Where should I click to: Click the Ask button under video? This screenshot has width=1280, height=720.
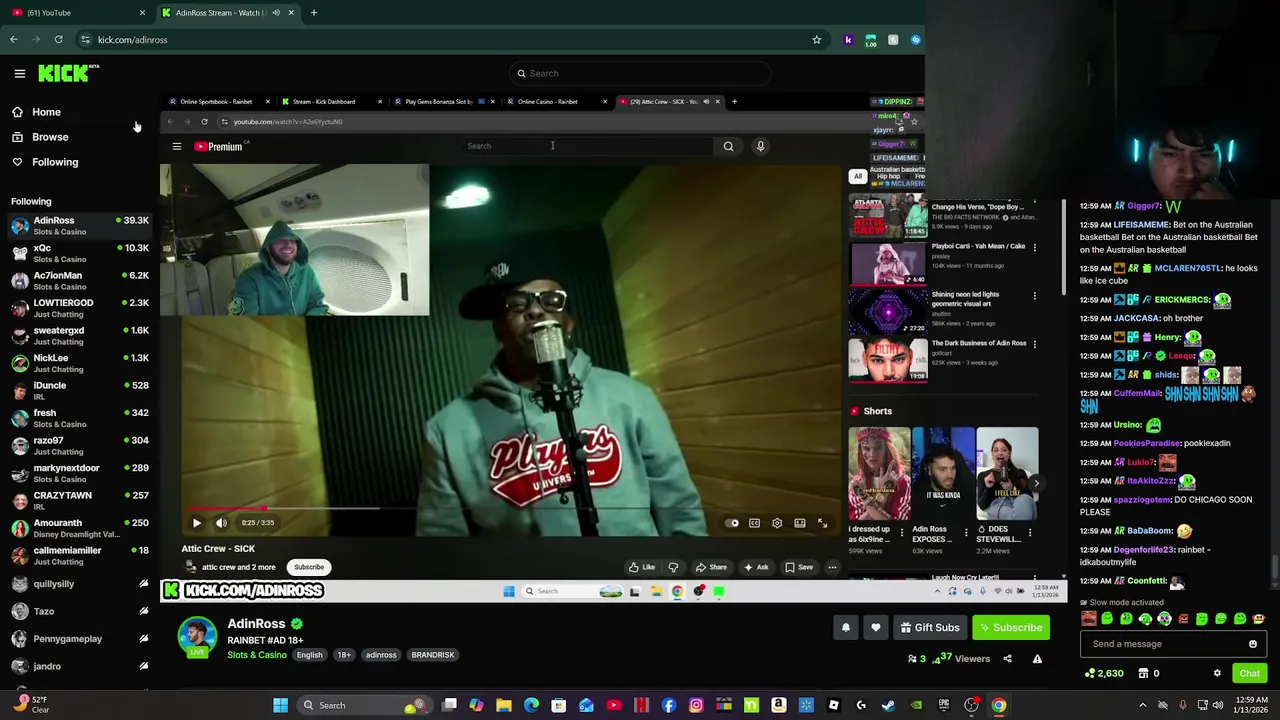point(756,567)
